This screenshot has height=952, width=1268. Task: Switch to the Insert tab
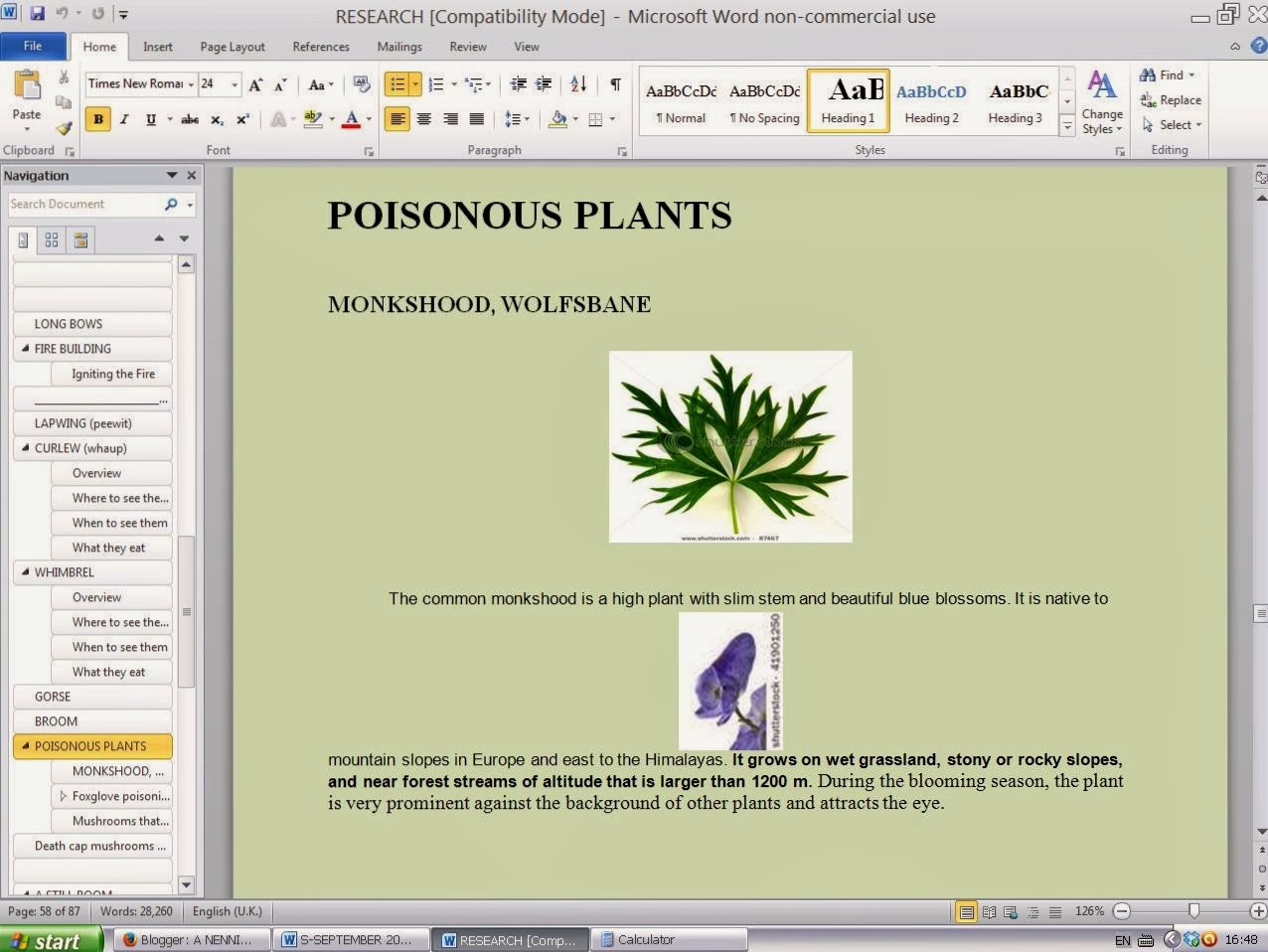[x=157, y=47]
